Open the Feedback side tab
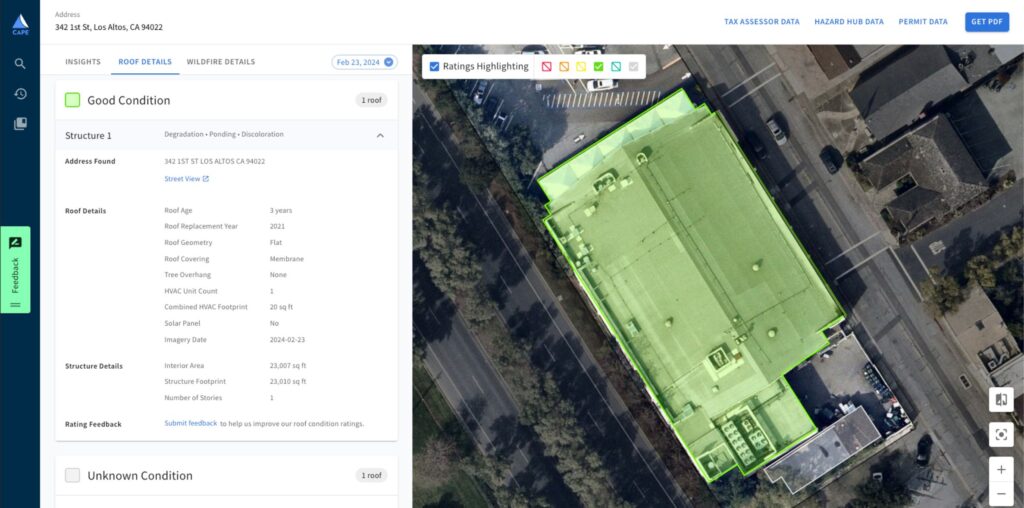This screenshot has height=508, width=1024. tap(15, 270)
